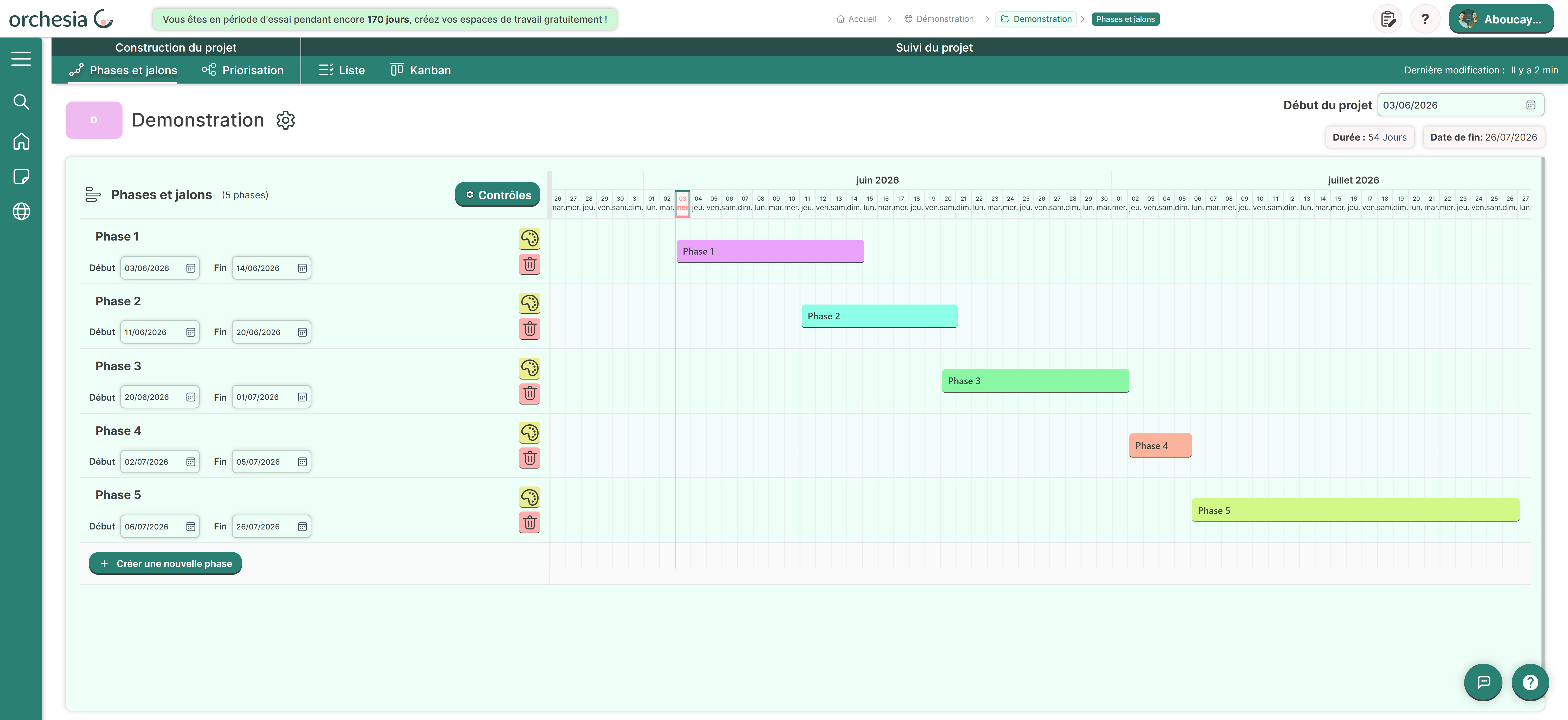Open calendar picker for Phase 4 Début

coord(190,462)
